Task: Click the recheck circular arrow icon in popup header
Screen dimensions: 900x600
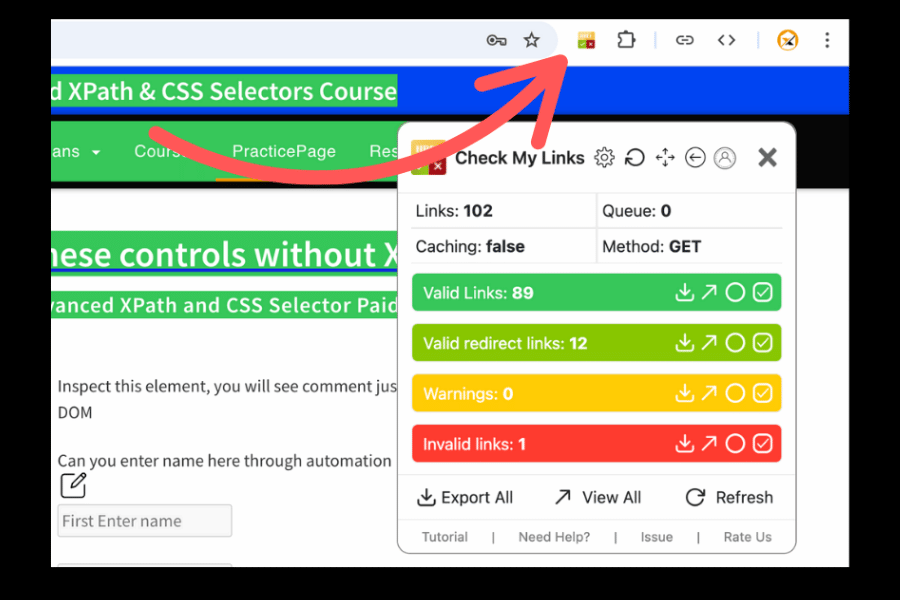Action: 634,158
